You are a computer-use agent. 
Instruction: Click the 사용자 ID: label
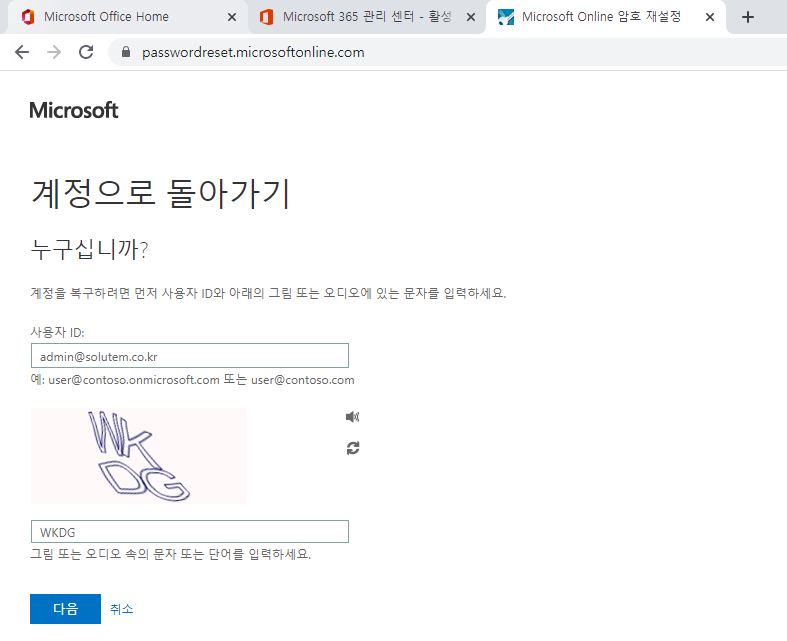[57, 332]
